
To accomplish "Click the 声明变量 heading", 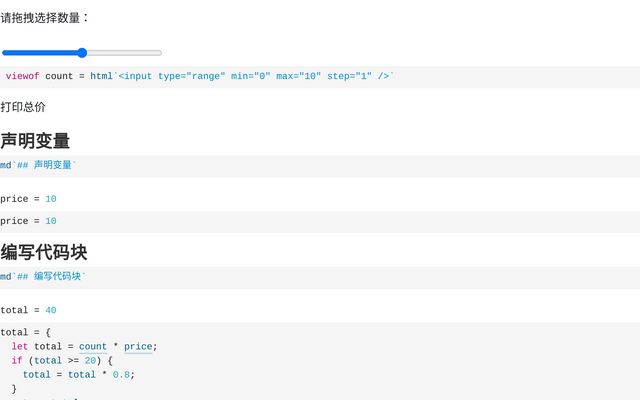I will coord(35,141).
